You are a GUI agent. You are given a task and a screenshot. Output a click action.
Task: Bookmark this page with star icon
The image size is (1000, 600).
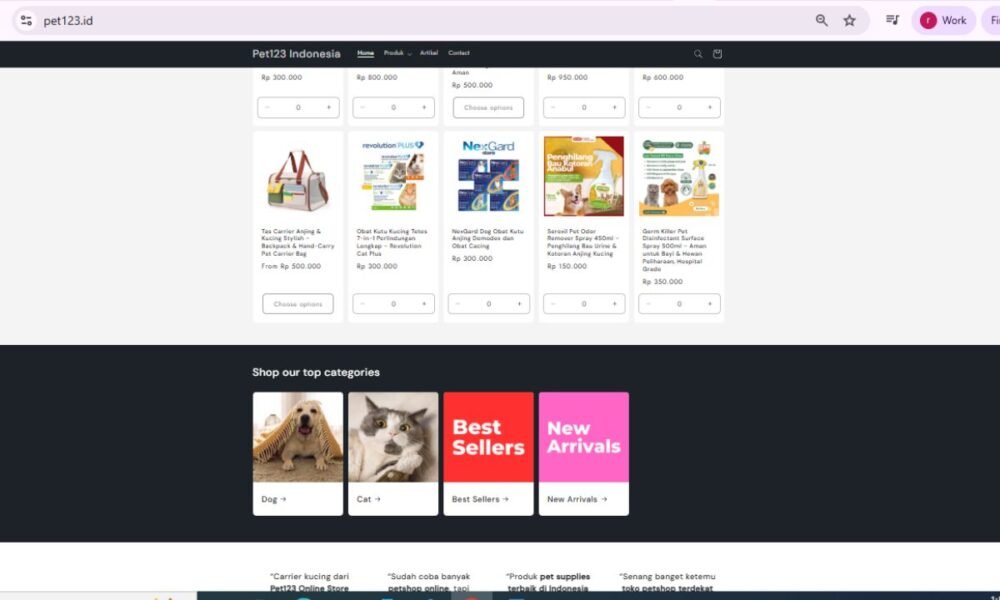[x=849, y=20]
